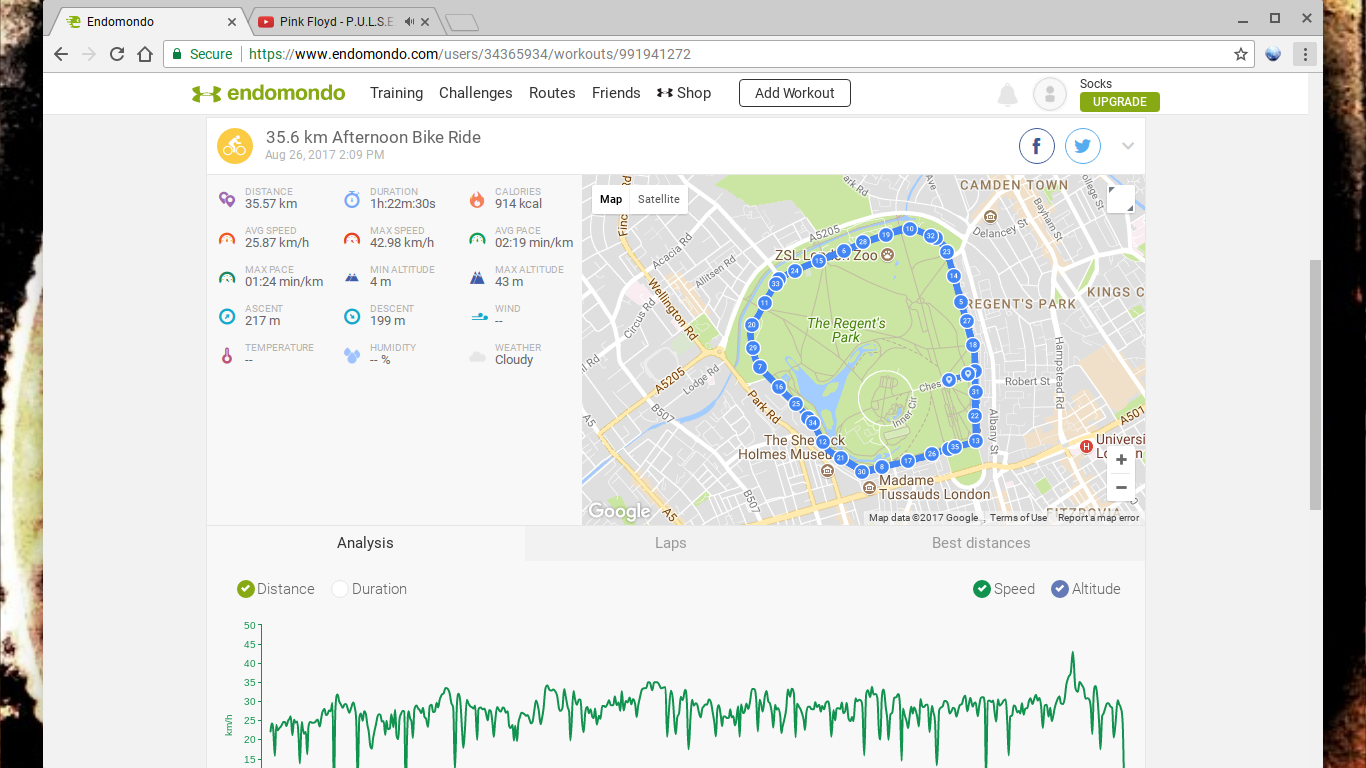Close the Endomondo browser tab
This screenshot has width=1366, height=768.
point(233,22)
